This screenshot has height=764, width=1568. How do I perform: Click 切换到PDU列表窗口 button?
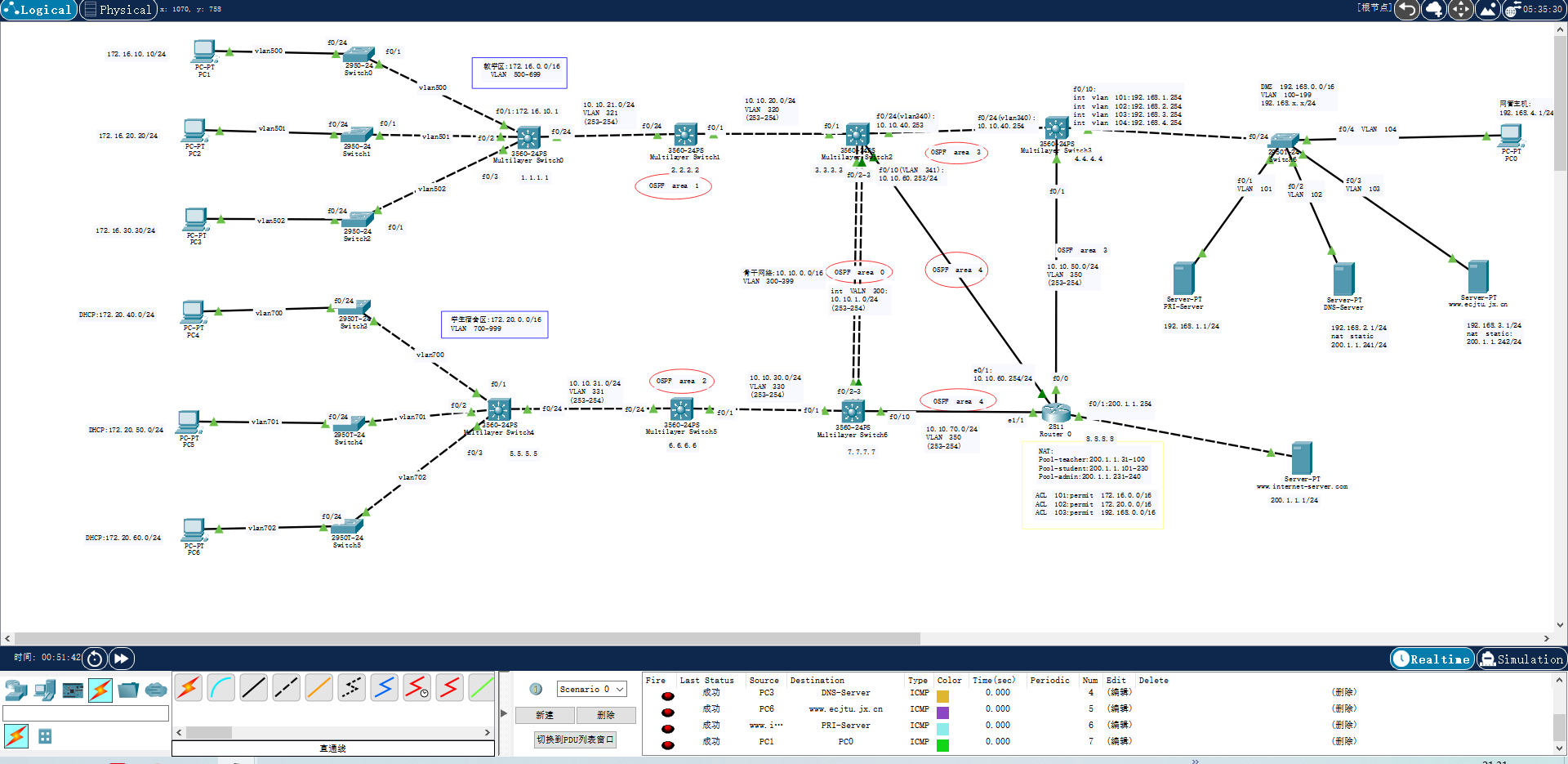click(x=576, y=739)
